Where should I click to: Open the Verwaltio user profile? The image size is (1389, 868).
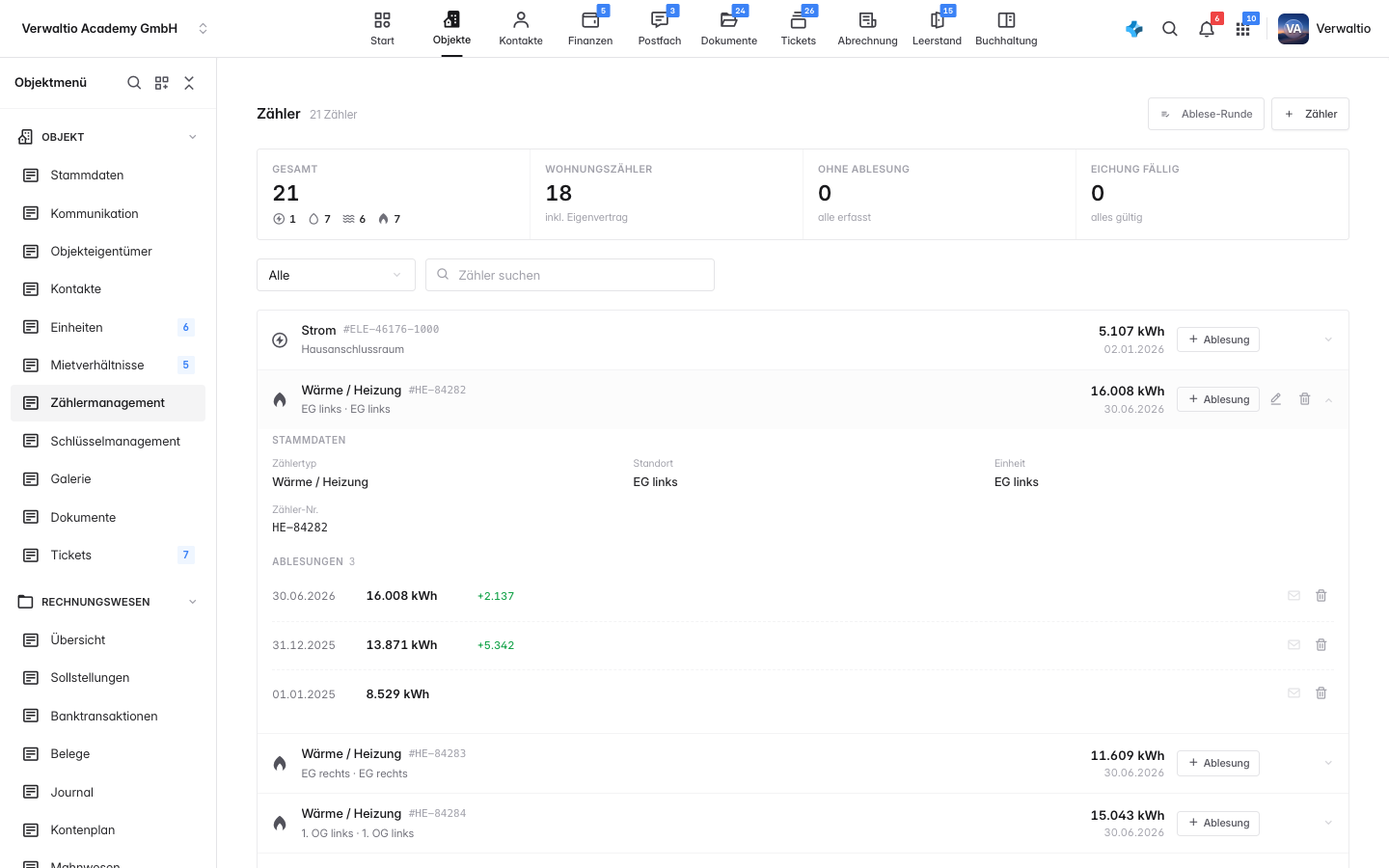pos(1324,29)
